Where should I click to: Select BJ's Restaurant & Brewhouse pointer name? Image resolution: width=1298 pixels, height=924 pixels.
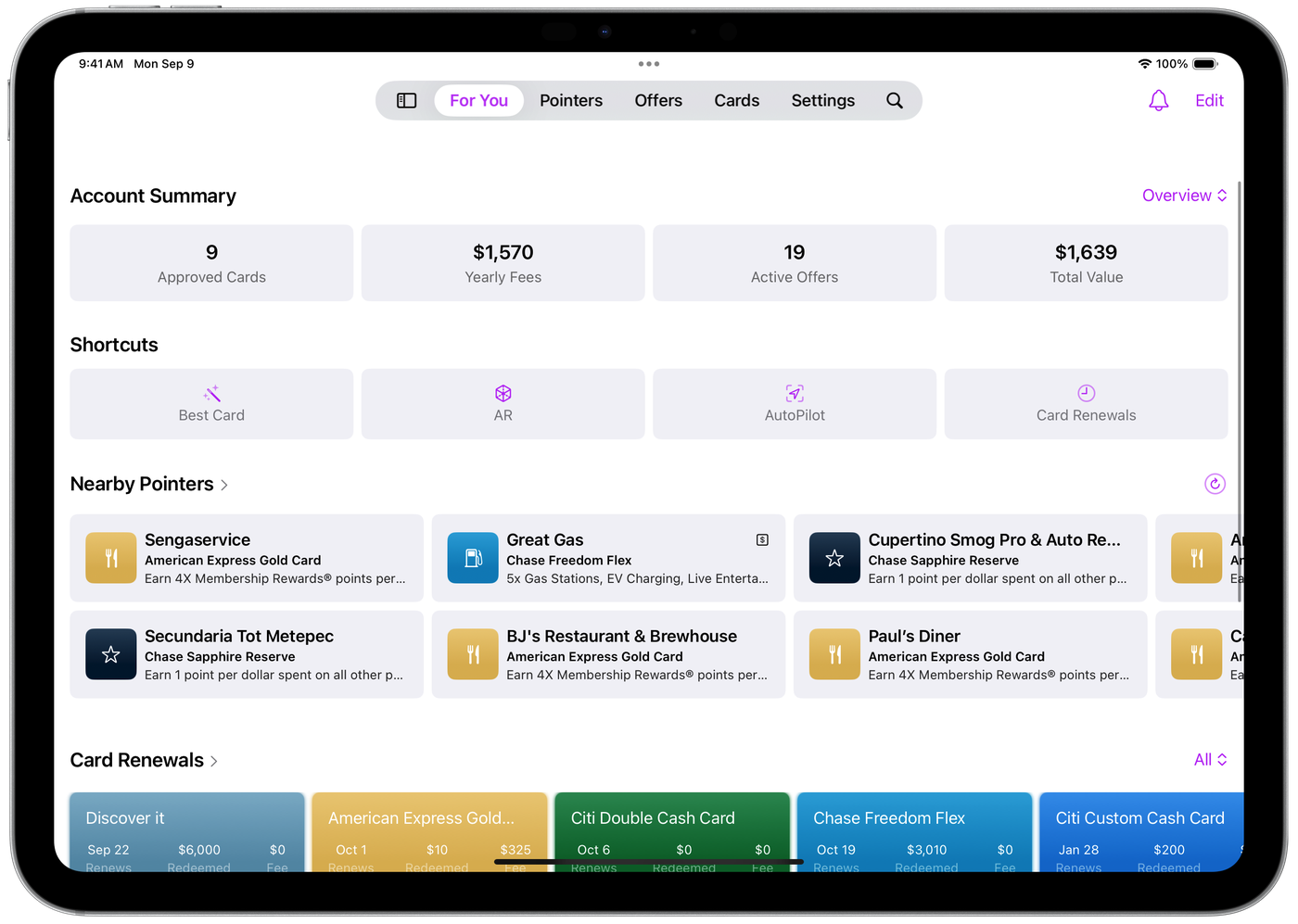622,637
